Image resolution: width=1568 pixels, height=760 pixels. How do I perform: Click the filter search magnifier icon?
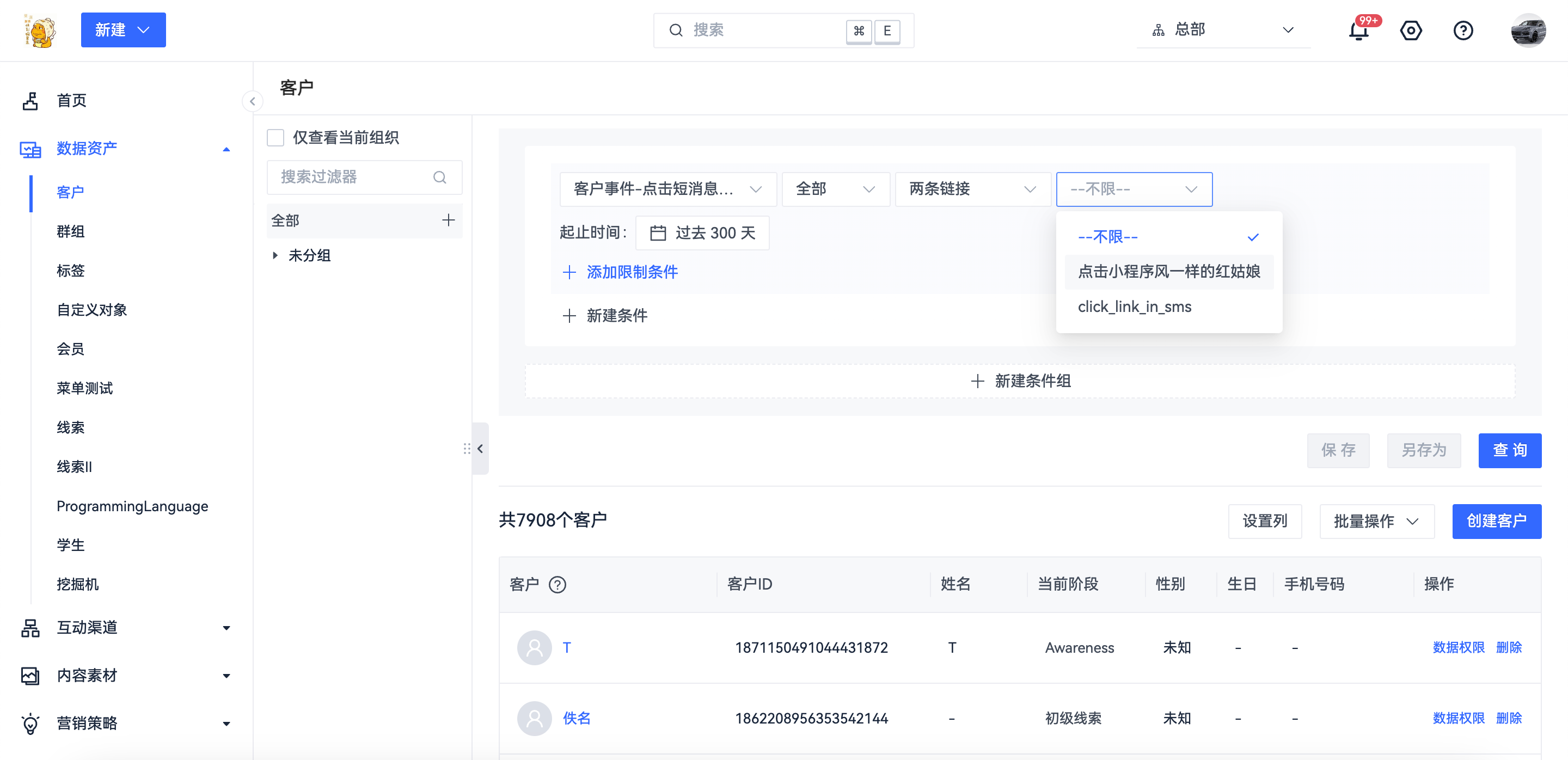(x=439, y=177)
